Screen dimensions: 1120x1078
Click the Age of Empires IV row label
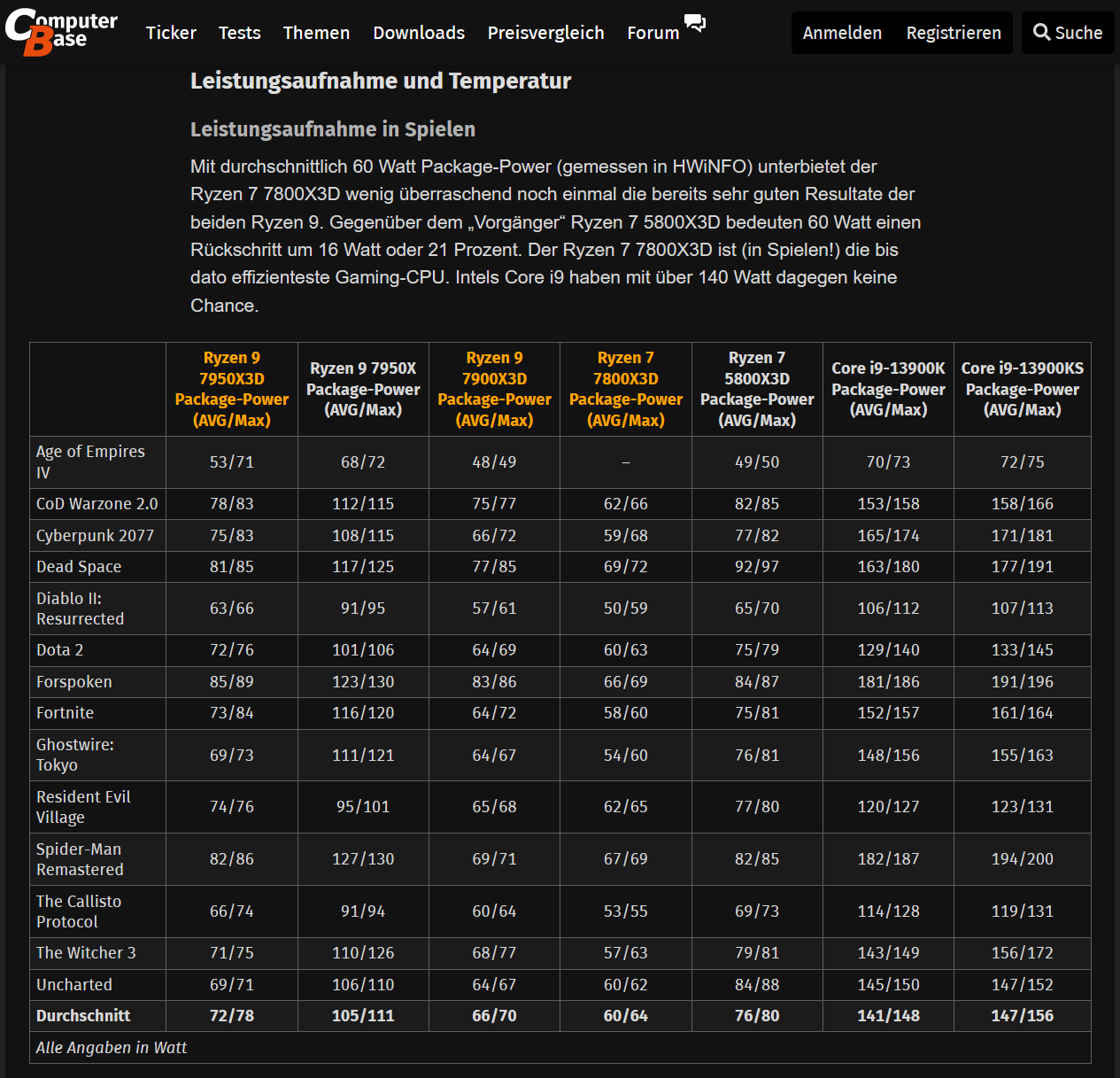point(90,461)
